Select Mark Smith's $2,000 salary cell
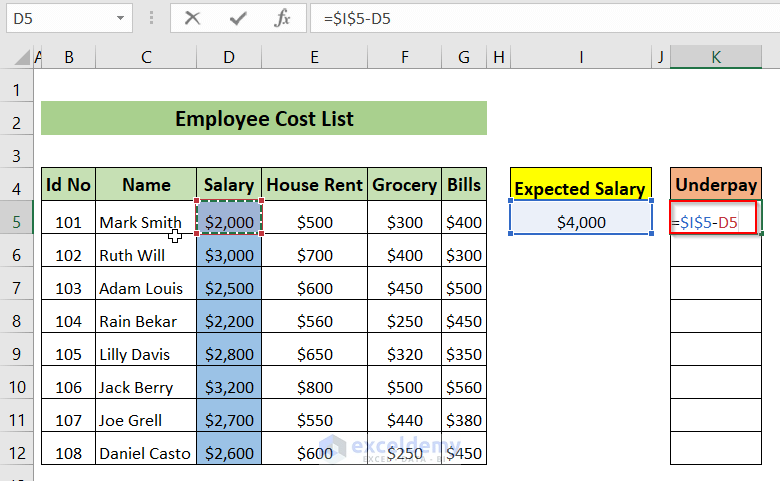This screenshot has width=780, height=481. (229, 222)
